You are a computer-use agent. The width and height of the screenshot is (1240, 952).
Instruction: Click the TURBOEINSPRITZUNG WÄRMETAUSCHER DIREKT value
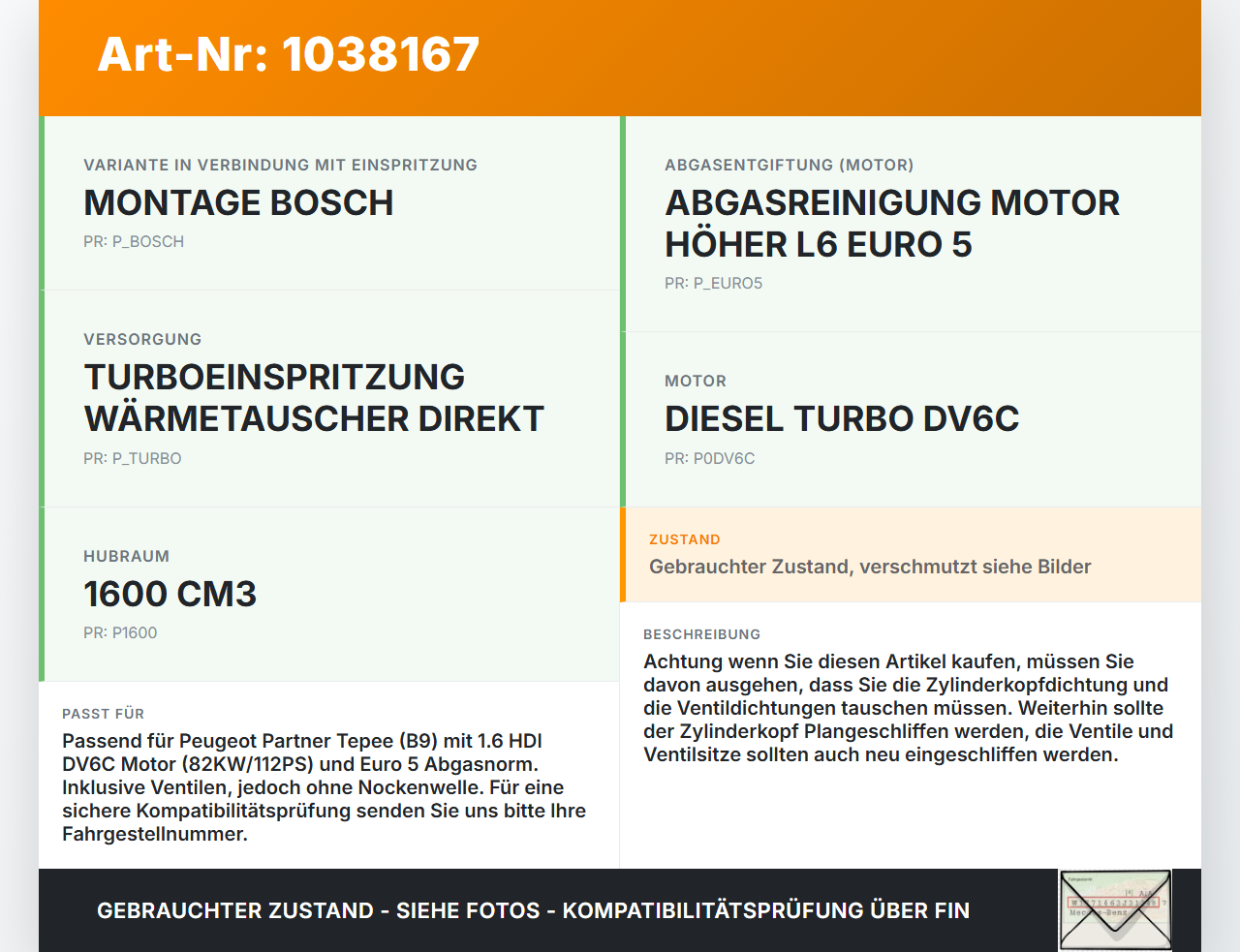[x=314, y=398]
